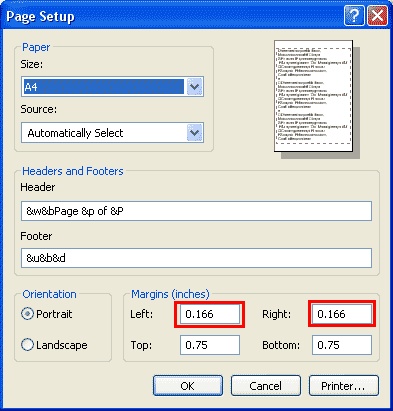Click the page preview thumbnail
This screenshot has width=393, height=411.
pos(314,96)
